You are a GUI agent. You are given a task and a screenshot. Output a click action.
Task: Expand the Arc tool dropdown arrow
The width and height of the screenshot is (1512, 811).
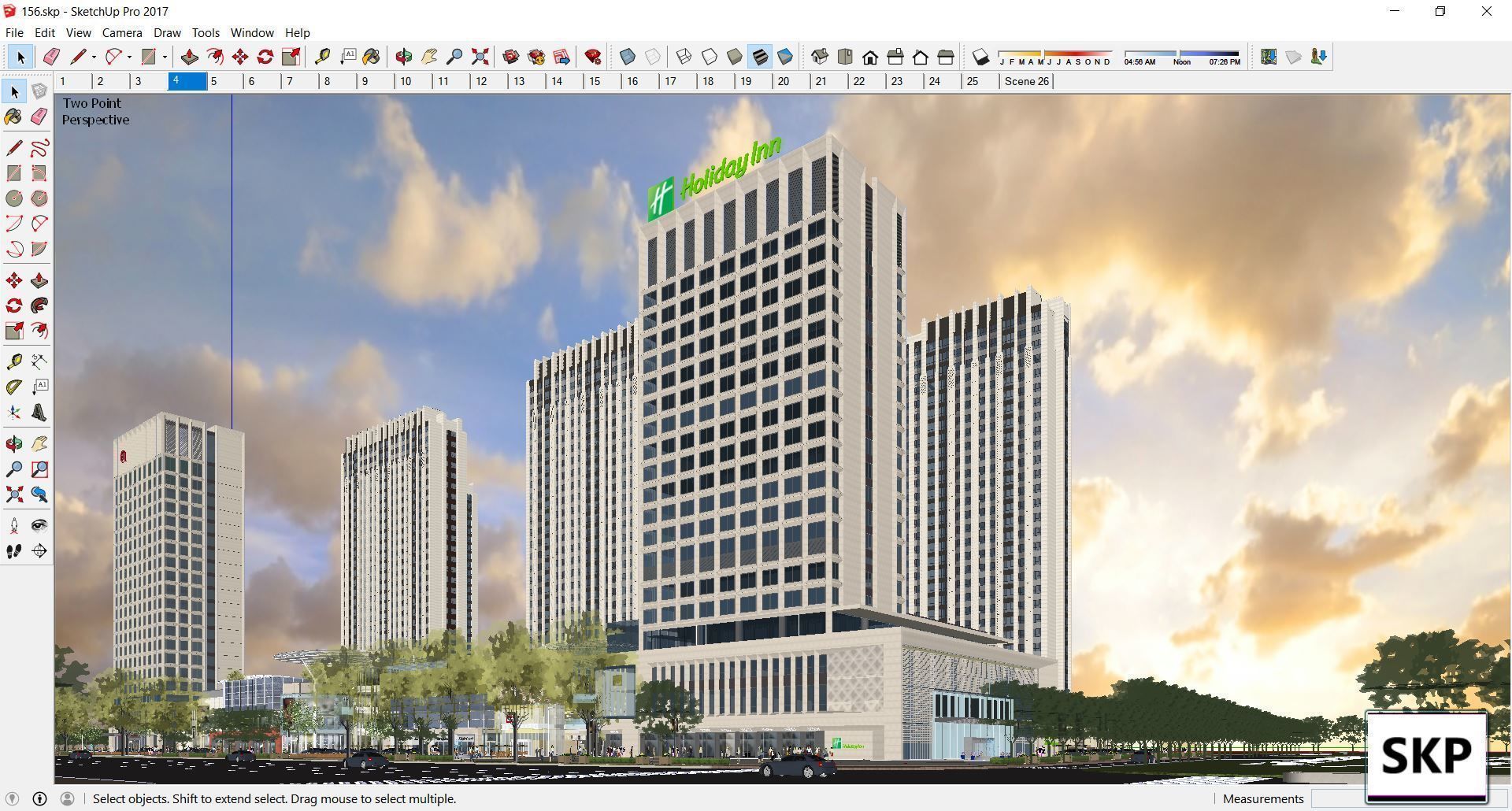129,57
